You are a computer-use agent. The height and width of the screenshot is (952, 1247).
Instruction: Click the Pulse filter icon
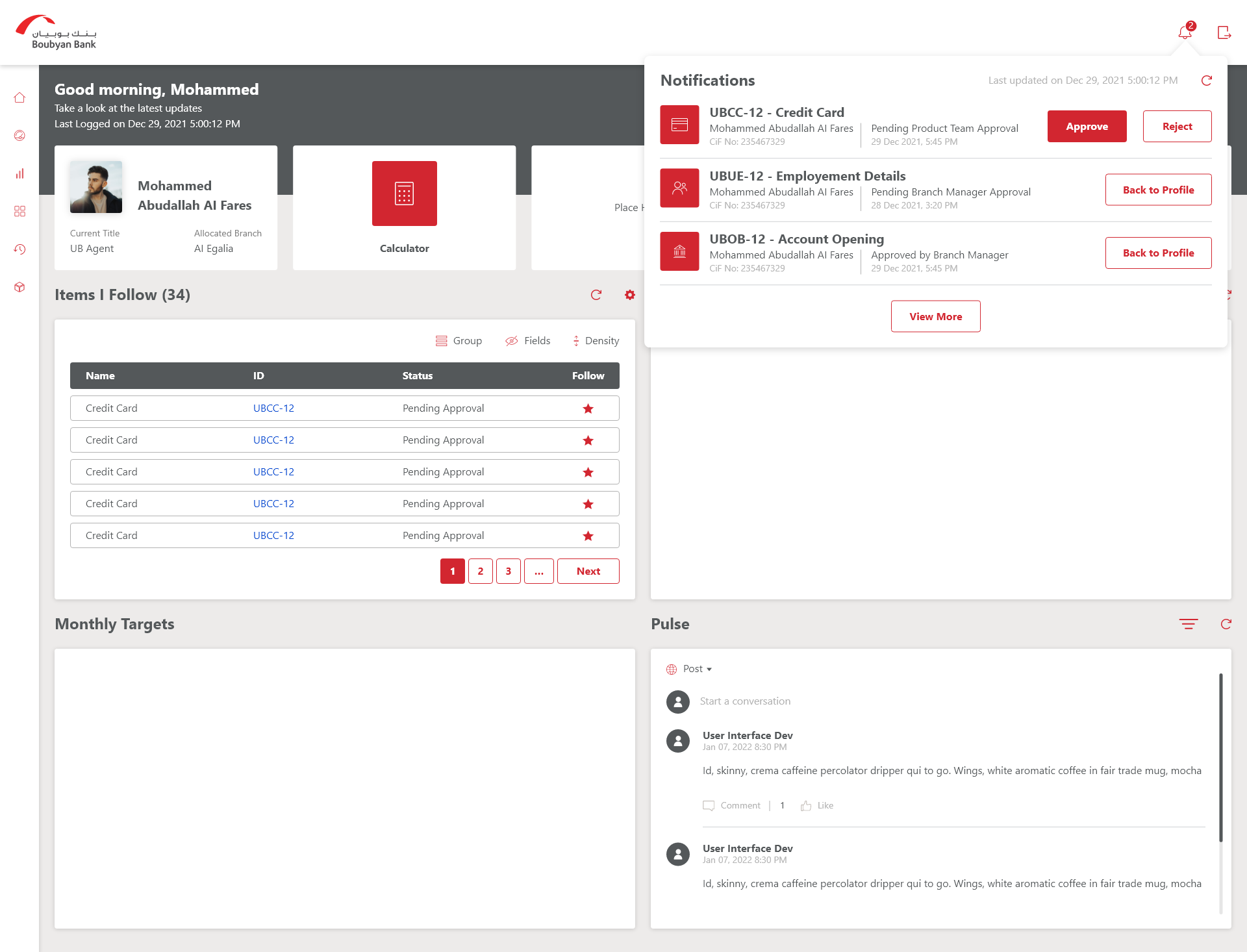point(1189,624)
